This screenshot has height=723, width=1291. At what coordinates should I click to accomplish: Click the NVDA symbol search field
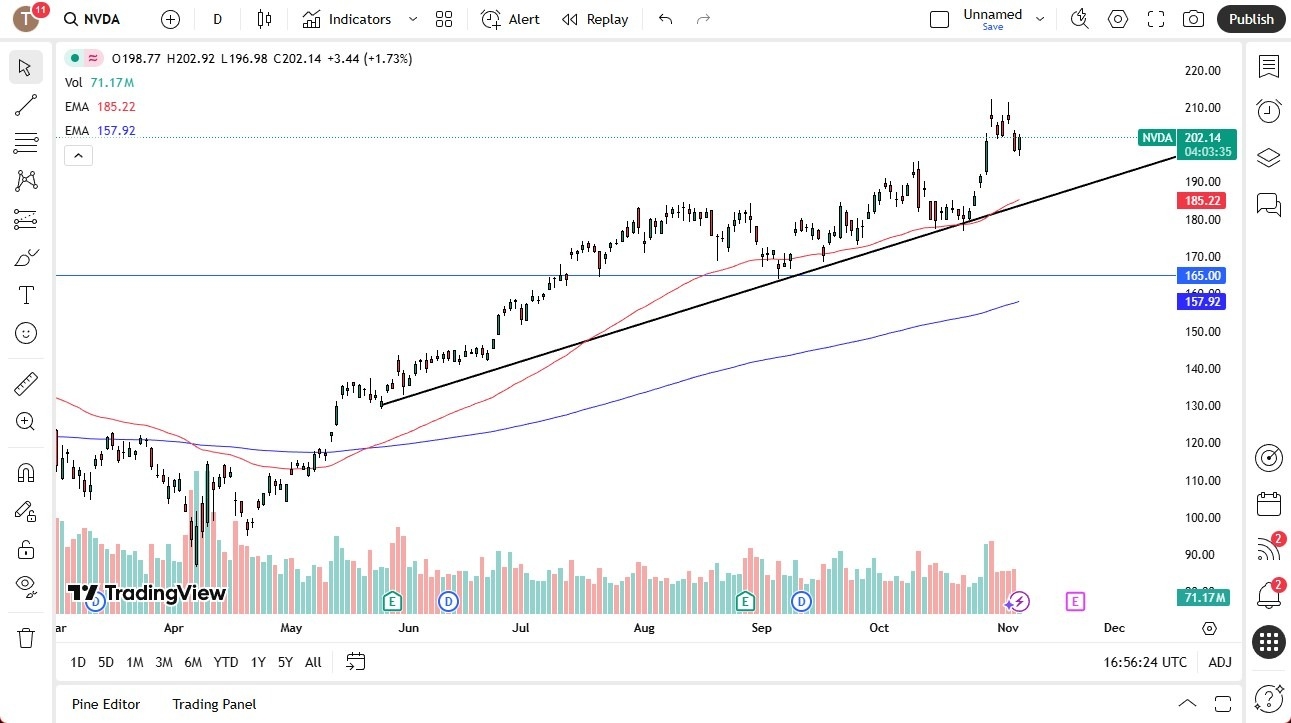click(91, 19)
